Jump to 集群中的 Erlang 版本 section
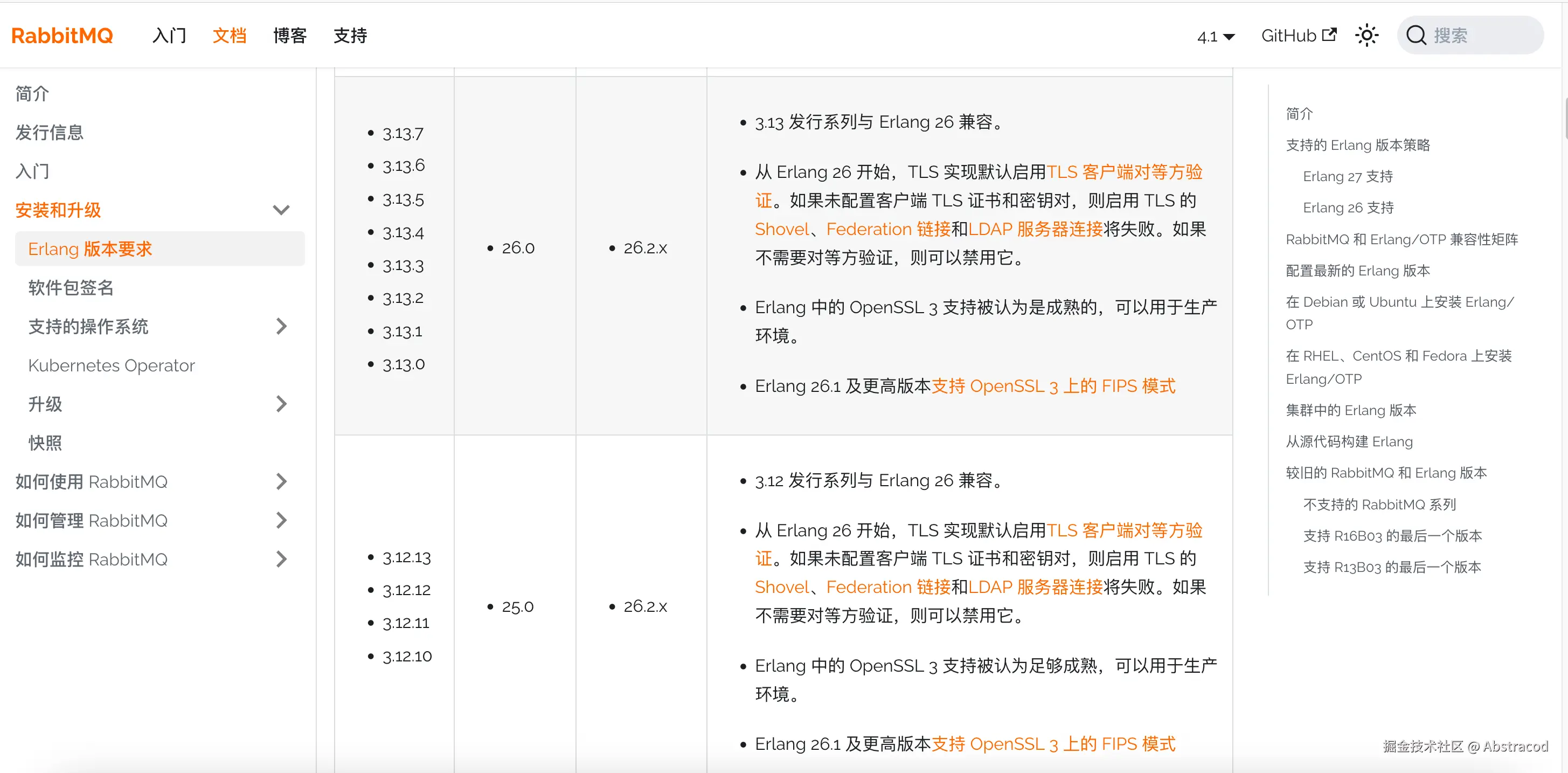 tap(1351, 410)
